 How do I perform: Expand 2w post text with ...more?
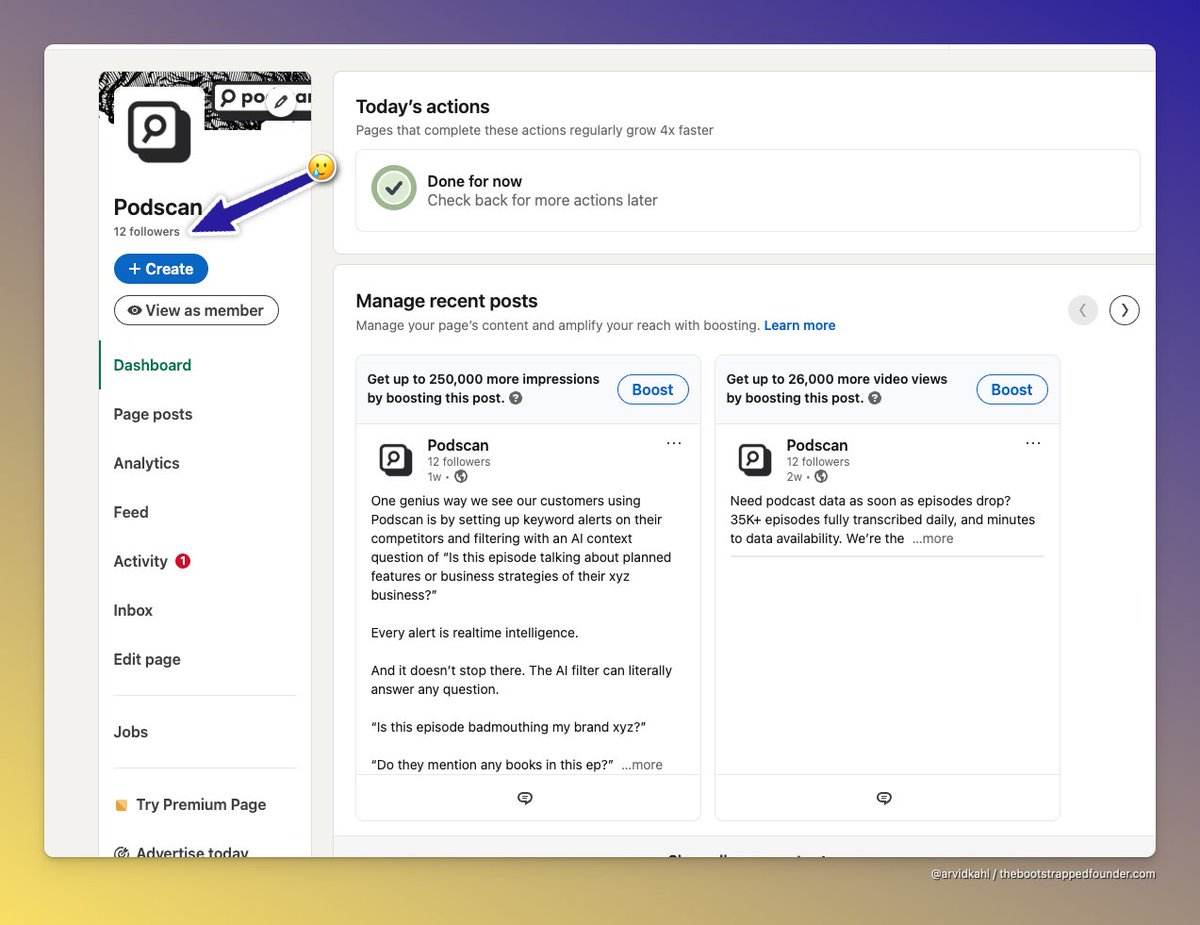pos(933,538)
